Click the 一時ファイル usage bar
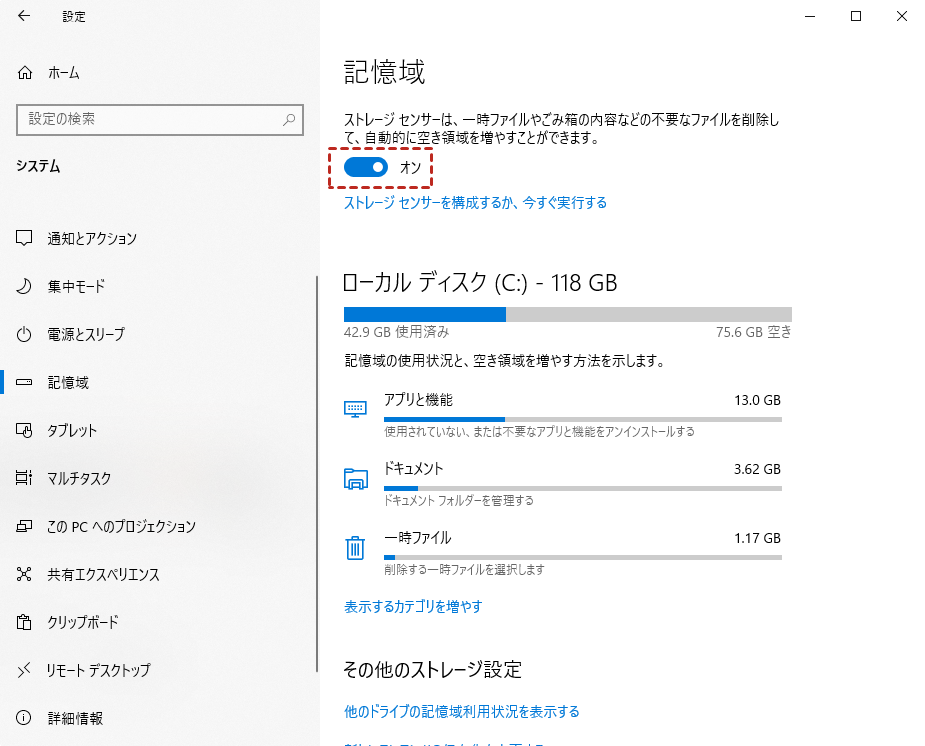Viewport: 925px width, 746px height. tap(583, 557)
